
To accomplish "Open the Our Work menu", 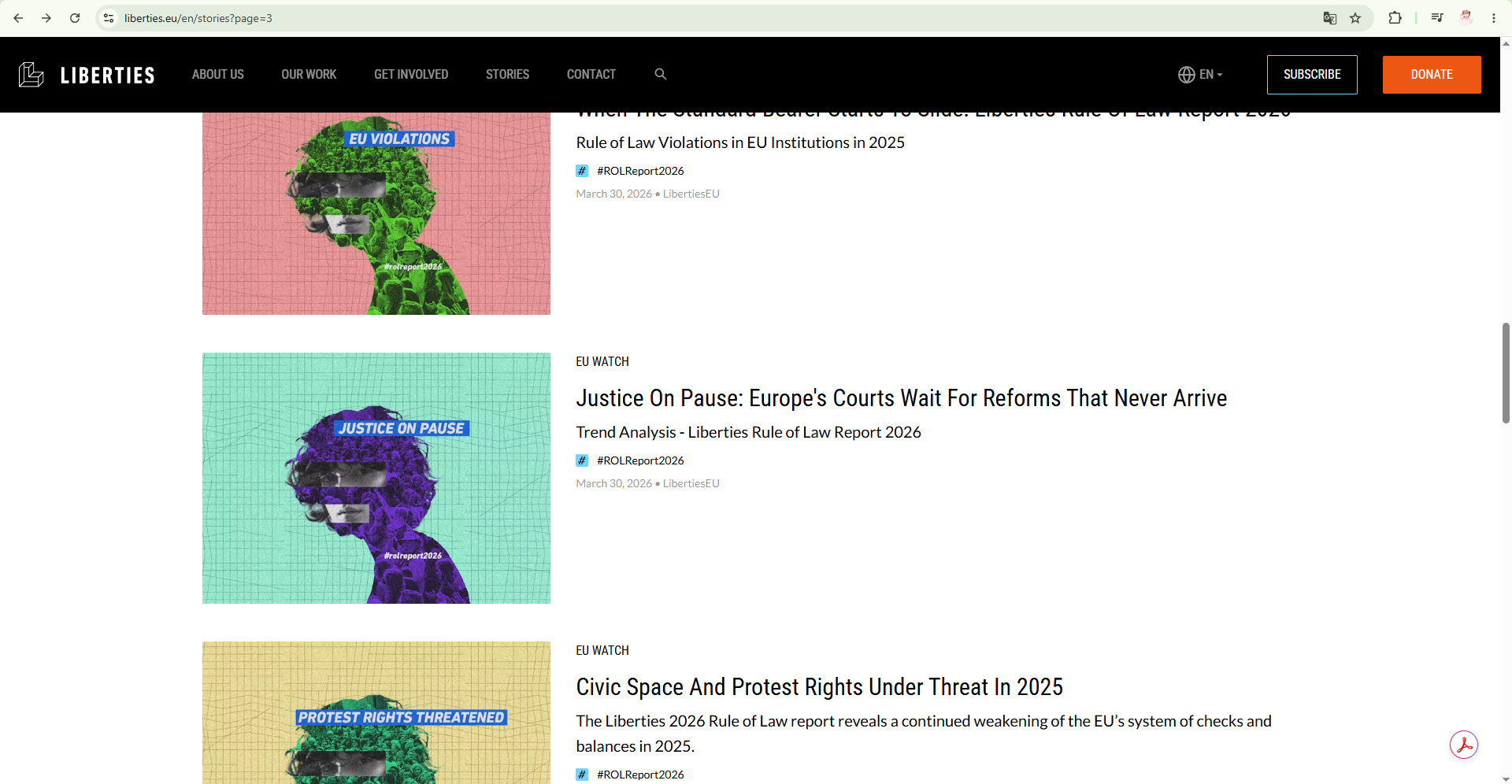I will point(309,74).
